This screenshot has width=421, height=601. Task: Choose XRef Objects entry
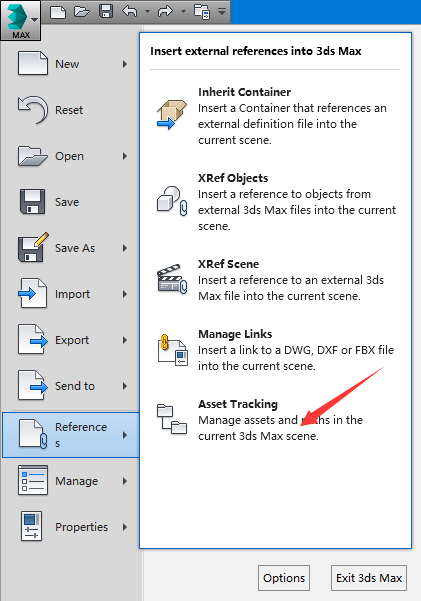tap(276, 202)
